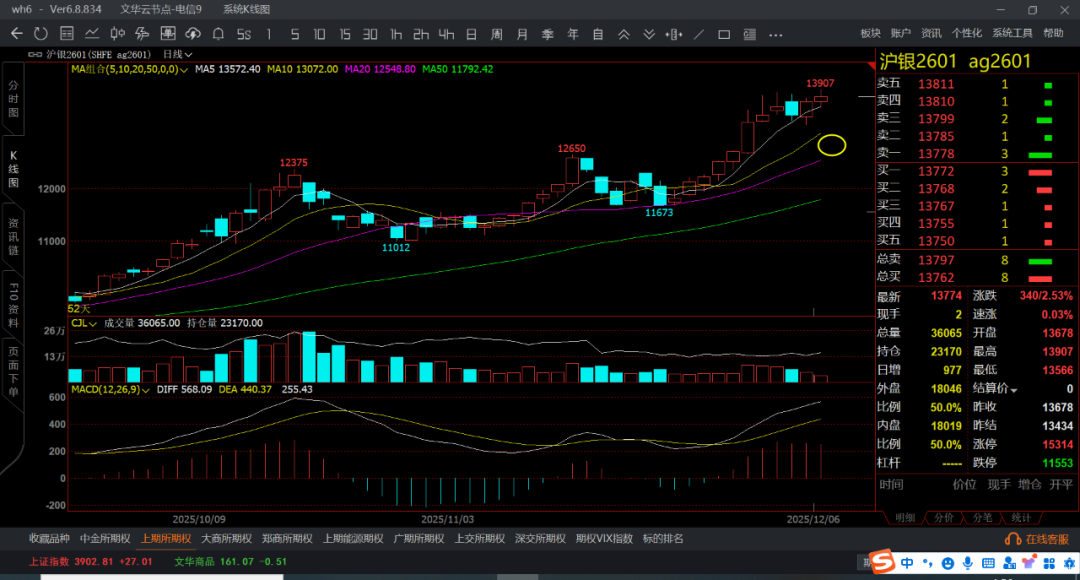Select the daily 日 period
The image size is (1080, 580).
pyautogui.click(x=471, y=34)
